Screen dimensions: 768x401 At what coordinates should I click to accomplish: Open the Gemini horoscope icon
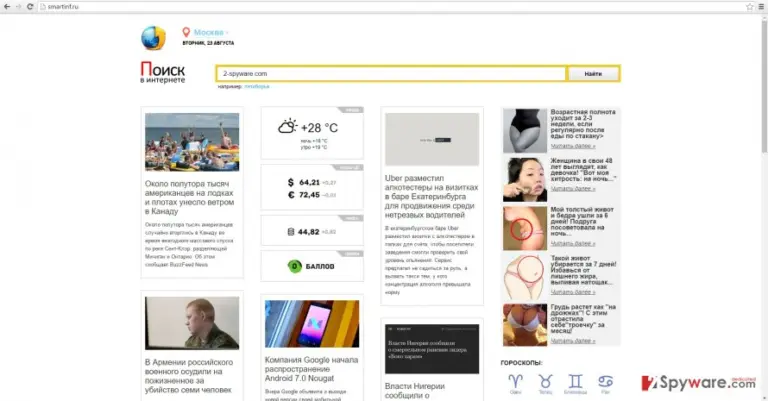576,381
